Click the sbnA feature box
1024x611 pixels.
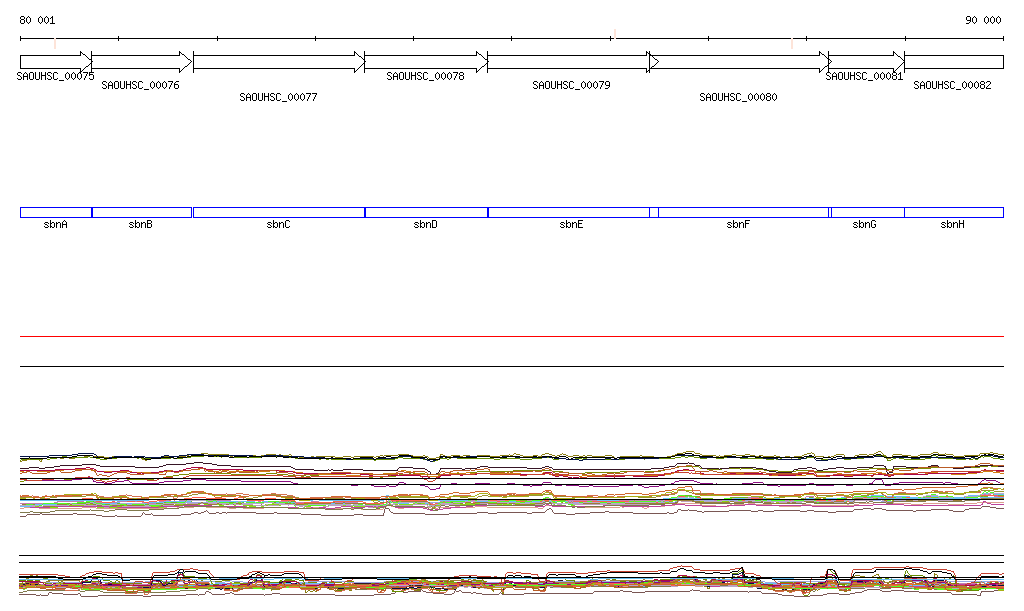click(x=56, y=212)
